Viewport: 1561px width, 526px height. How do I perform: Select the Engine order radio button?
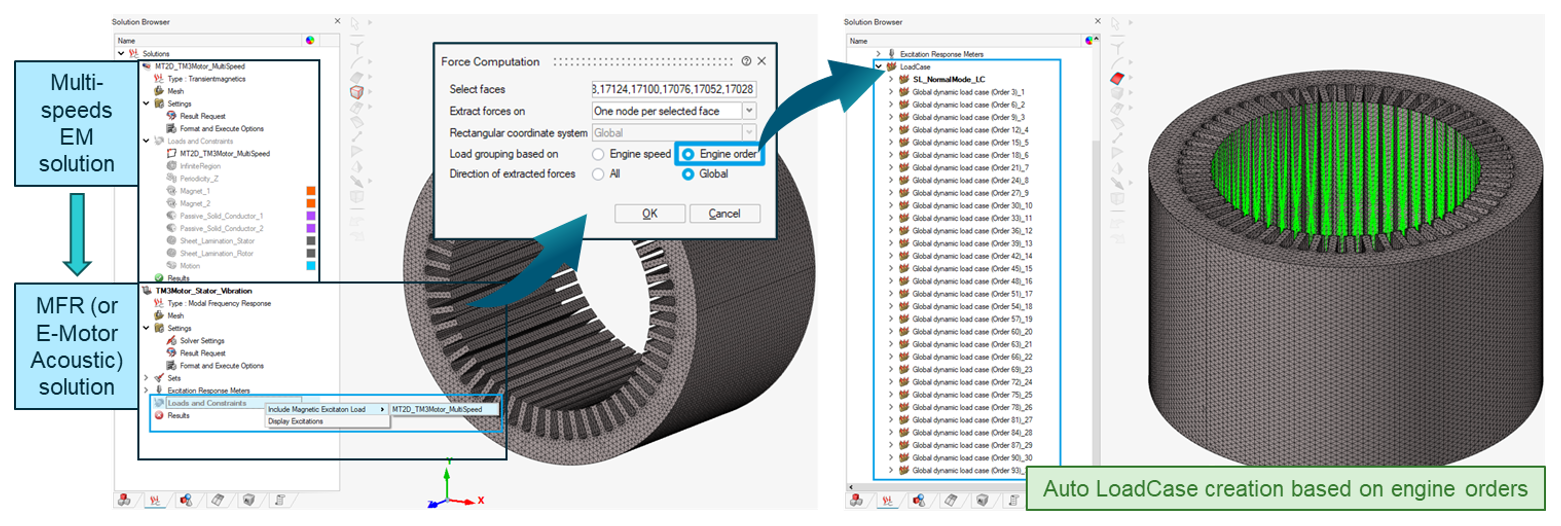(687, 155)
